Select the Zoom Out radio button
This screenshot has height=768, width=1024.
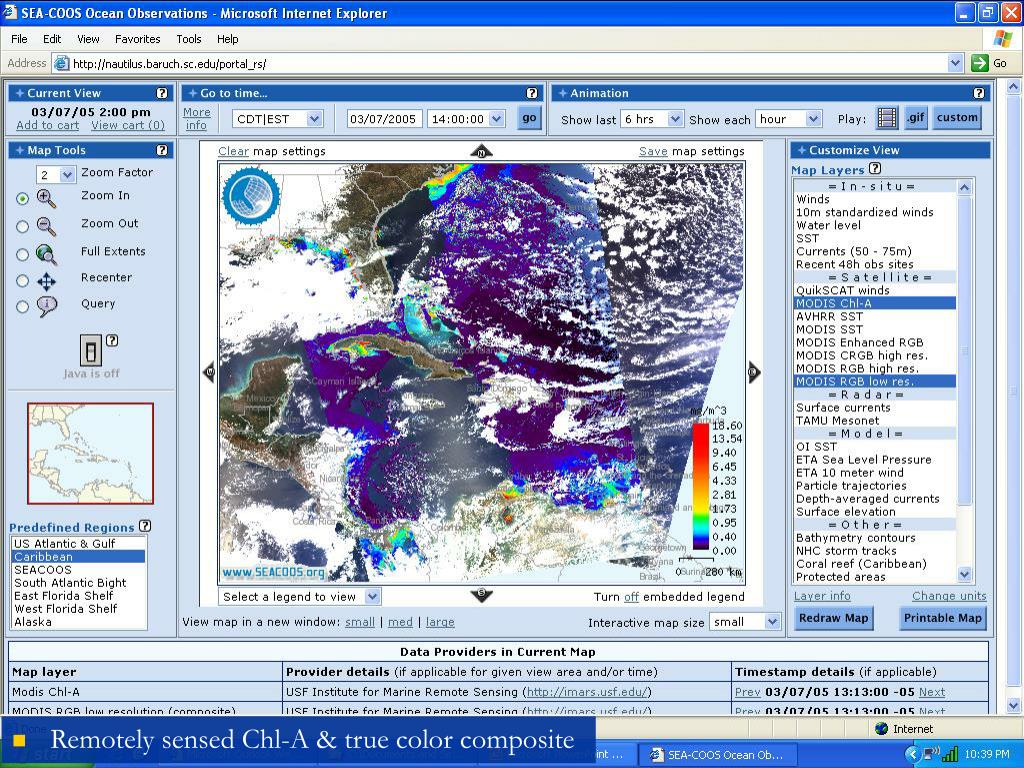[x=22, y=226]
